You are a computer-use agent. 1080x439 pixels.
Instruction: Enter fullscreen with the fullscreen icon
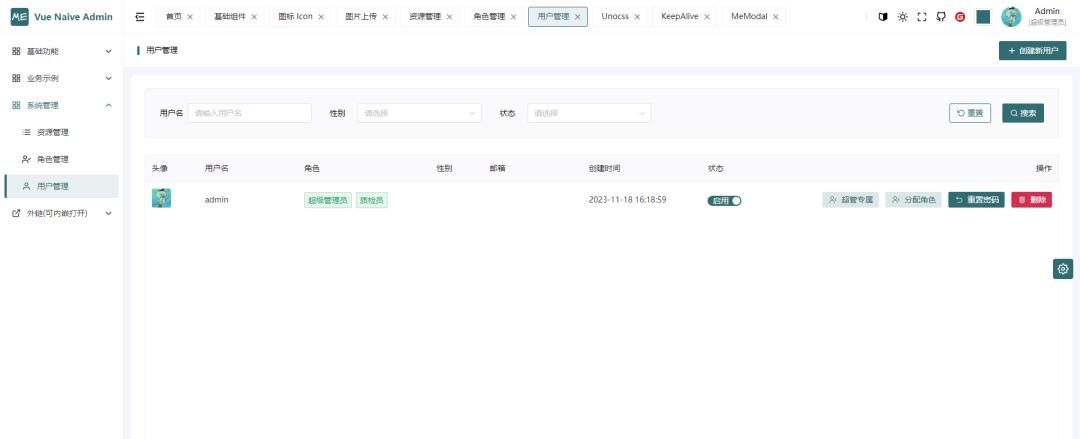pyautogui.click(x=922, y=17)
